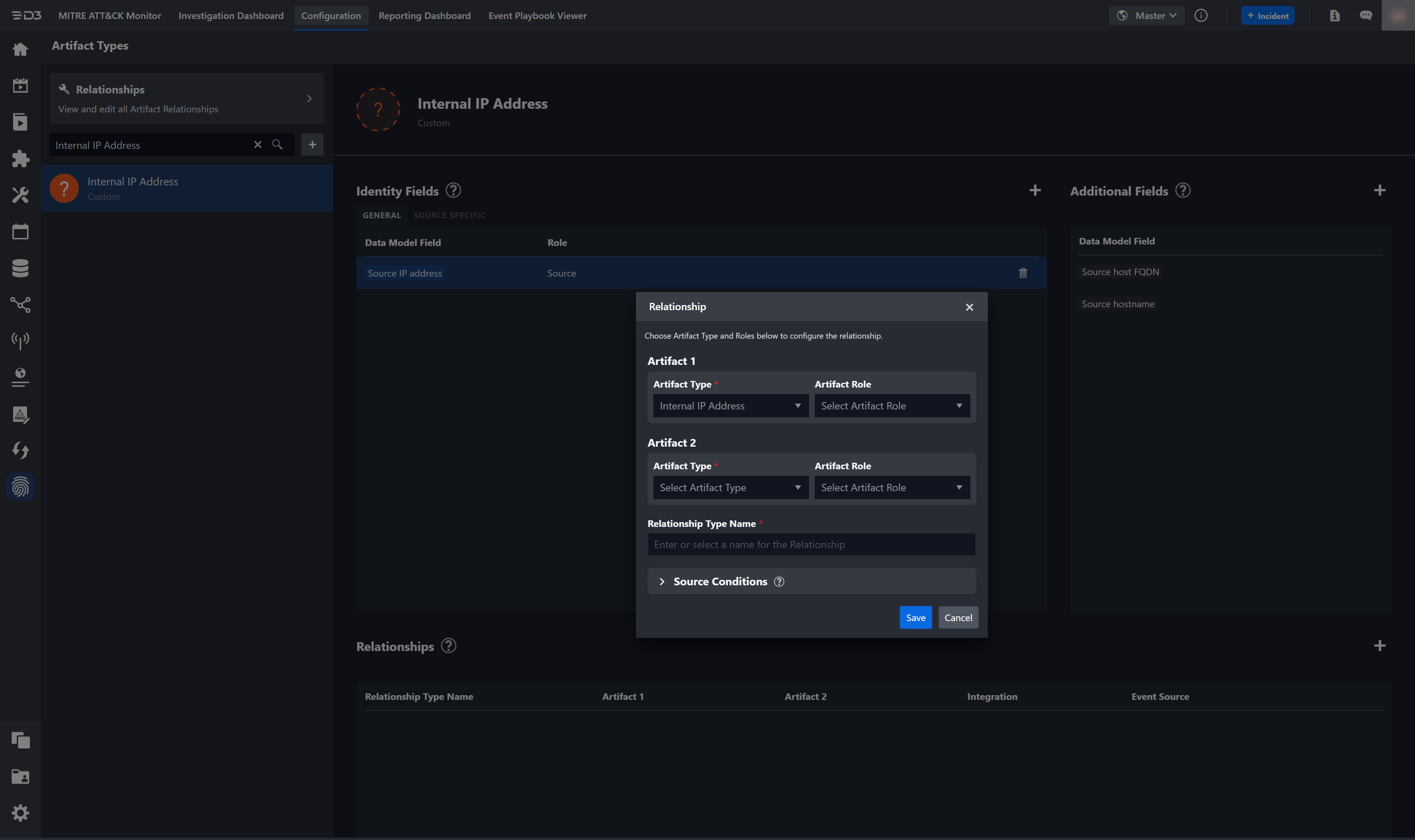Click the user avatar in top corner
Image resolution: width=1415 pixels, height=840 pixels.
(x=1398, y=15)
